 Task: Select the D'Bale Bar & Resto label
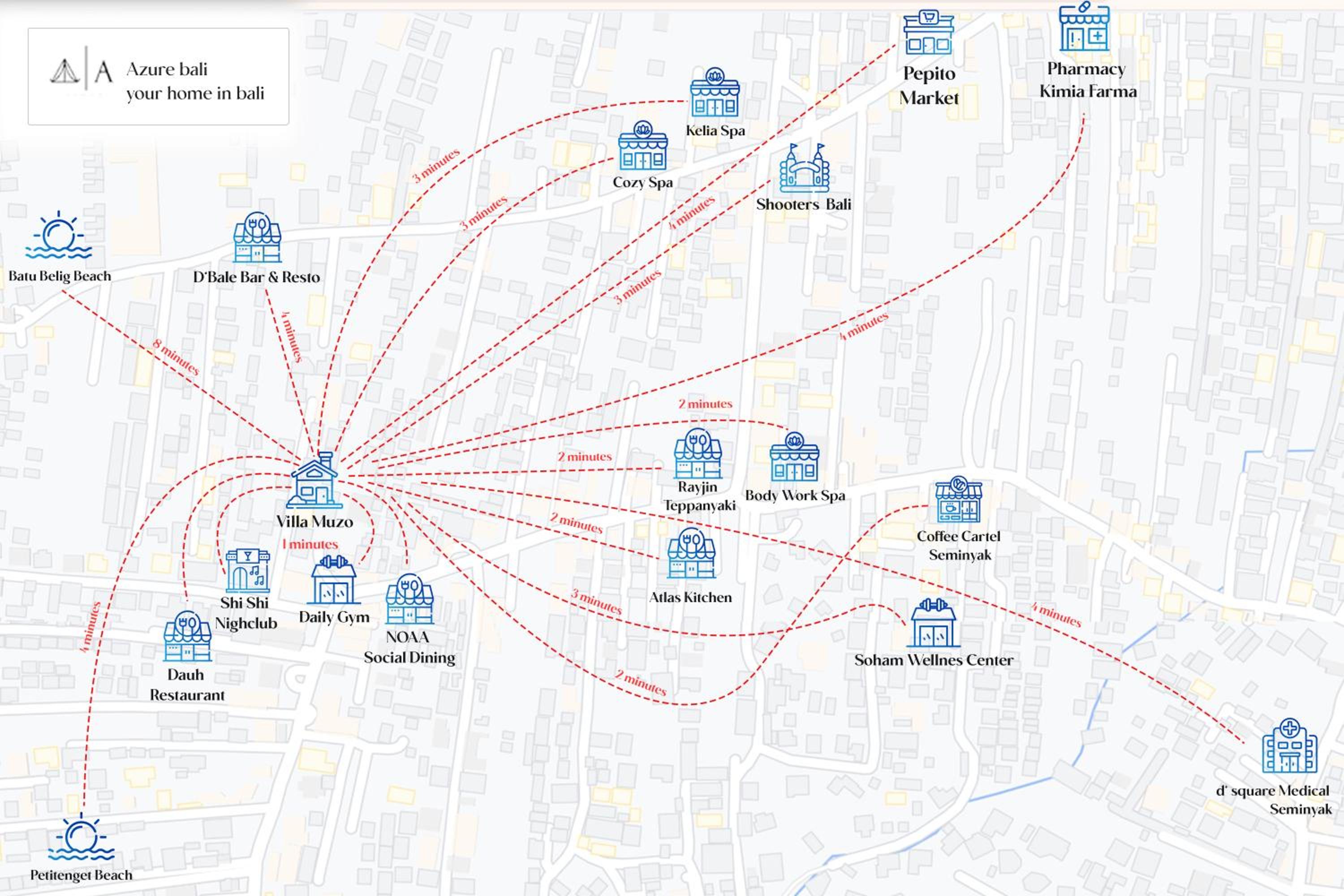pyautogui.click(x=257, y=277)
